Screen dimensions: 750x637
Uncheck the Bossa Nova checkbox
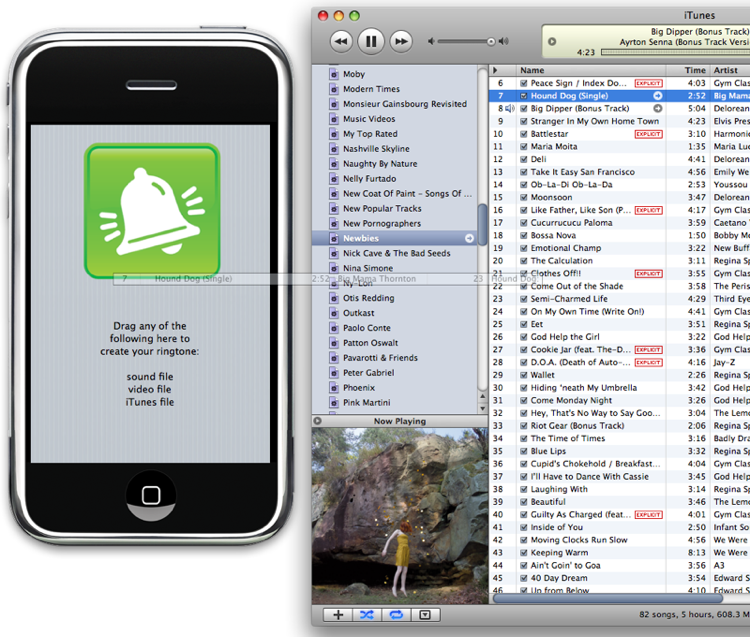point(524,235)
